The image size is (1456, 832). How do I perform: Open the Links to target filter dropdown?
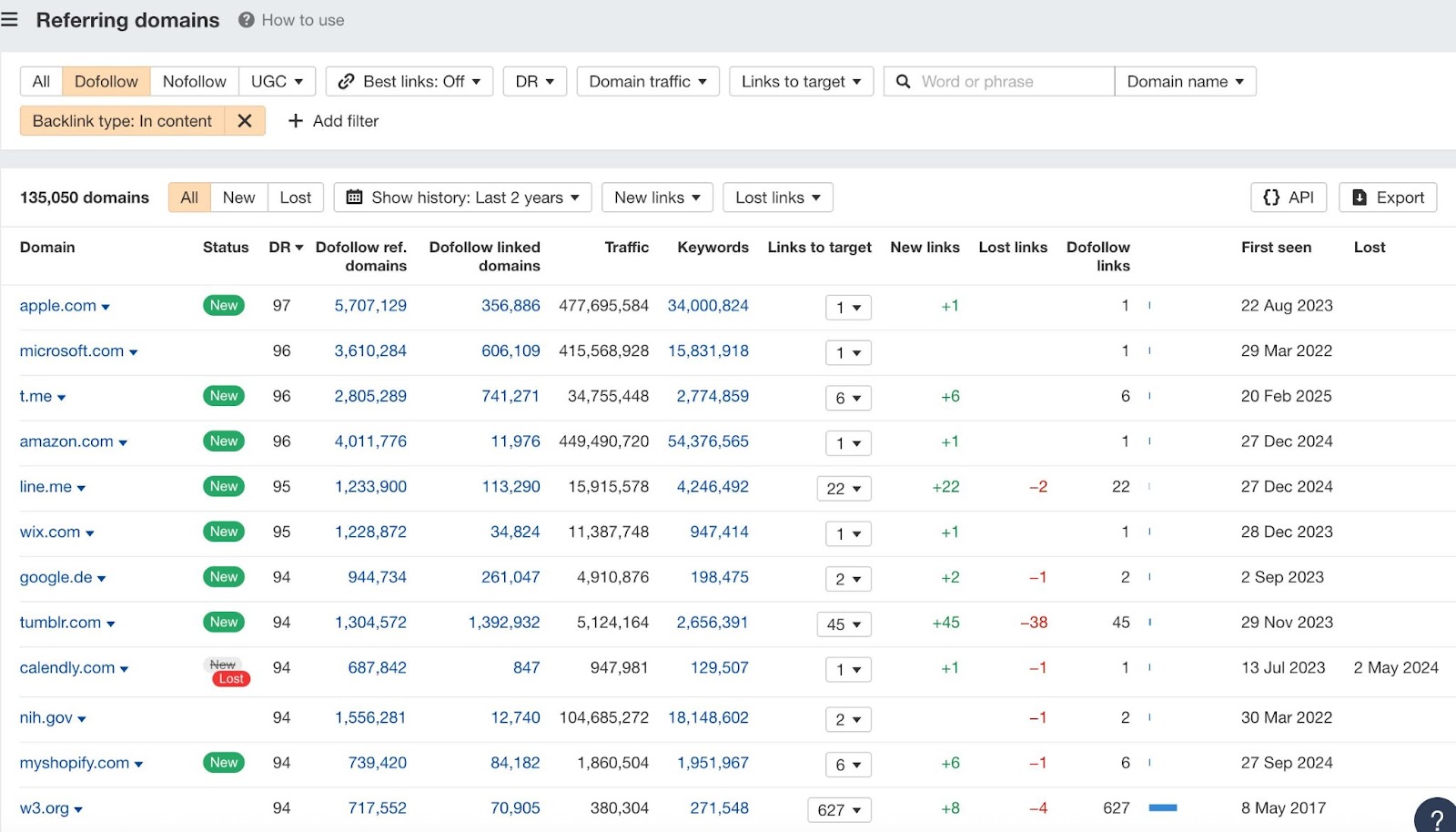point(801,82)
